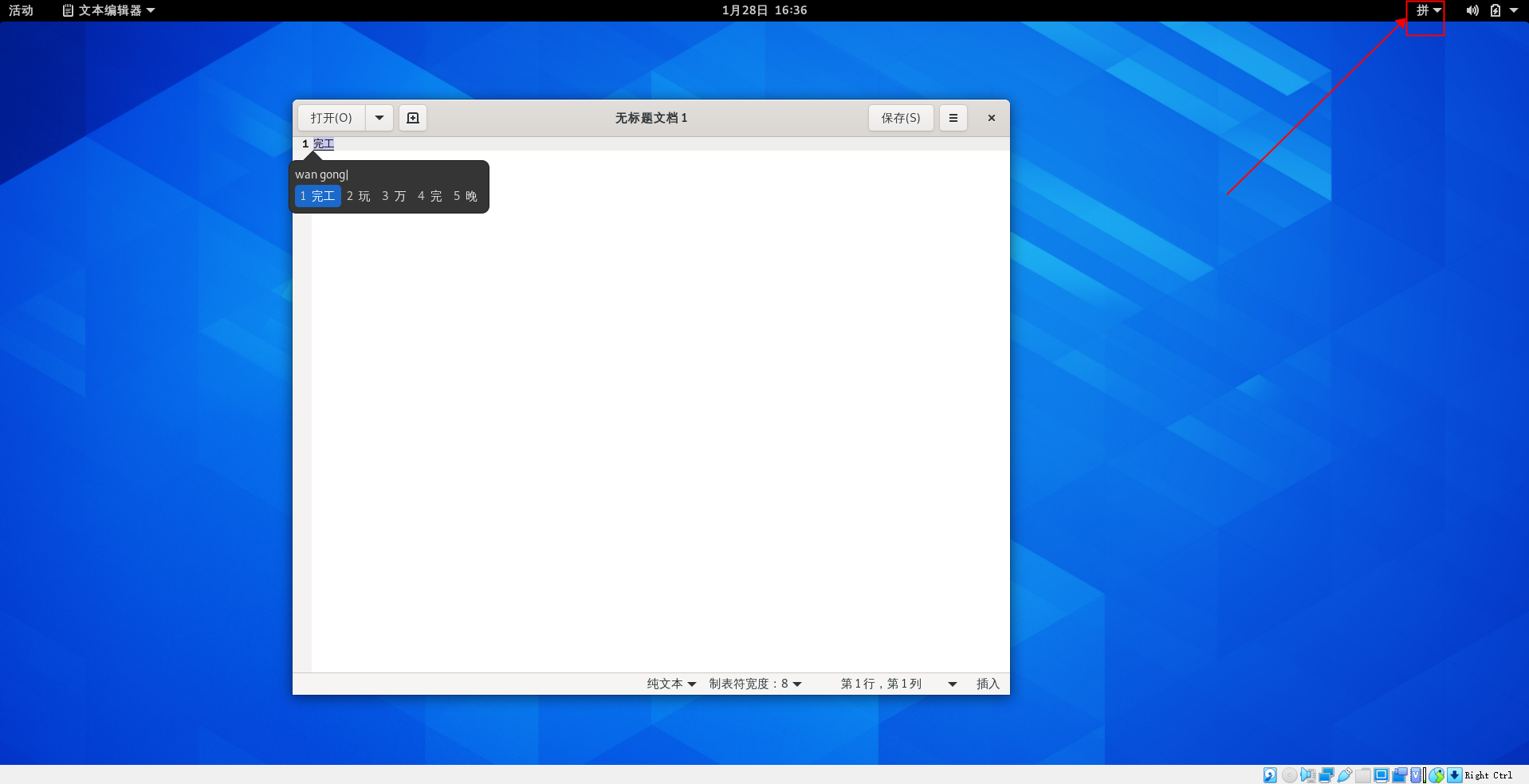Click the create new document icon in gedit

(412, 117)
